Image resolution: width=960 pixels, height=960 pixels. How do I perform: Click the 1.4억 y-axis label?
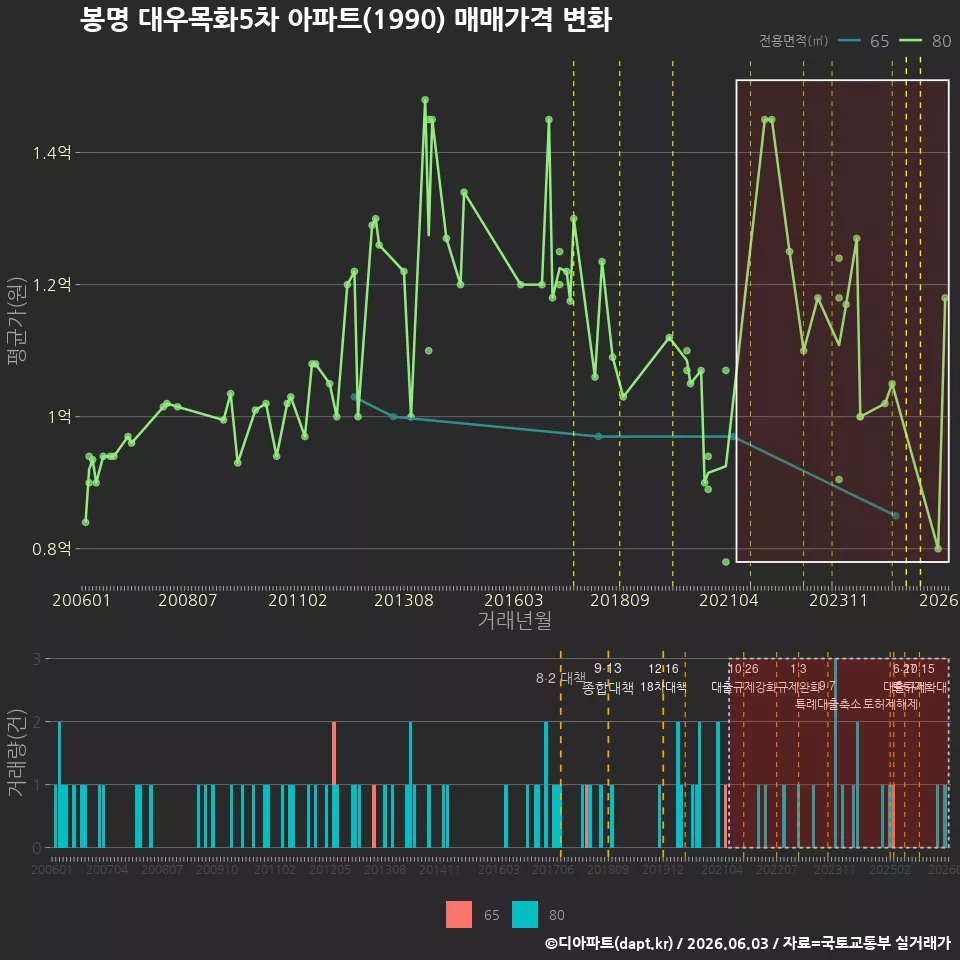[x=52, y=152]
